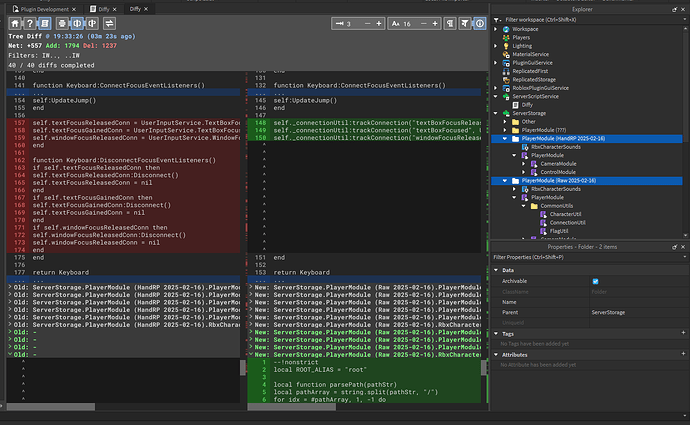
Task: Select the Diffy script under ServerScriptService
Action: tap(528, 103)
